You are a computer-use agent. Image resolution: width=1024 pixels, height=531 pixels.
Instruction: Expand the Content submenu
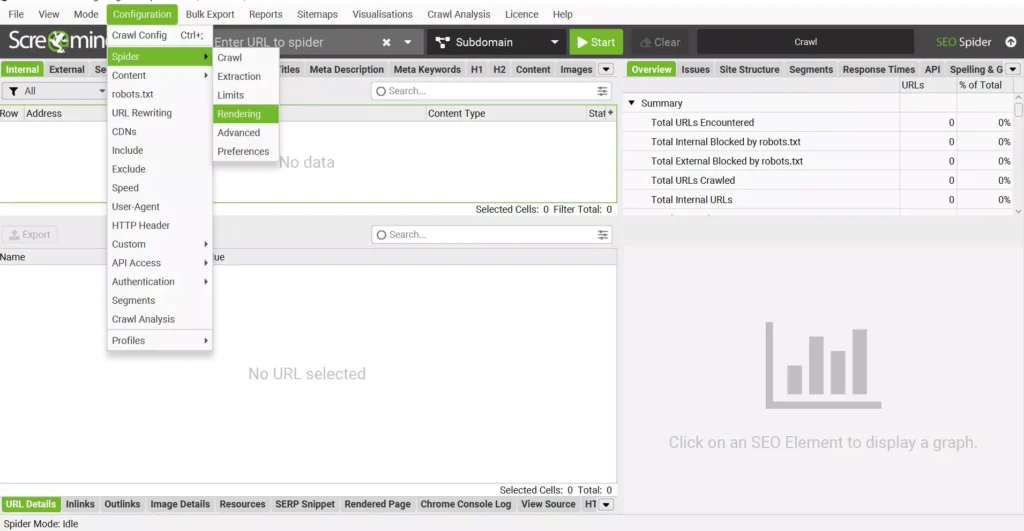coord(159,76)
